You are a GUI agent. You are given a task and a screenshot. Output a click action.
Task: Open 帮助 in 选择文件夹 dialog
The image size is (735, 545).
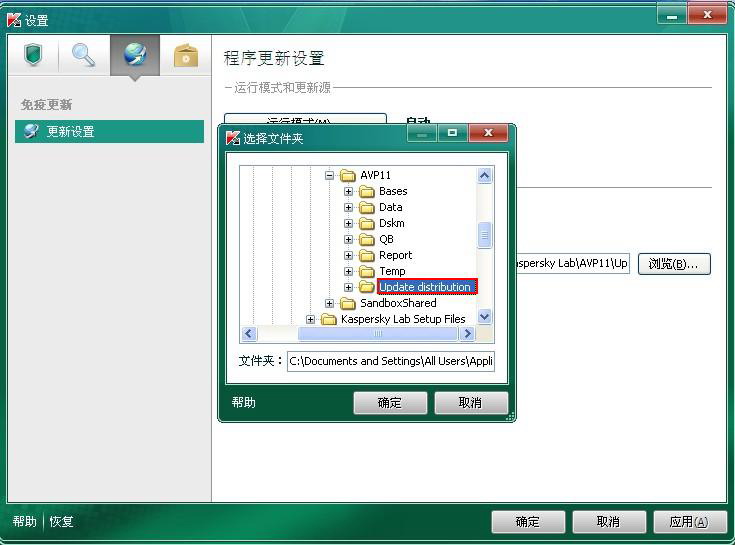(x=243, y=402)
